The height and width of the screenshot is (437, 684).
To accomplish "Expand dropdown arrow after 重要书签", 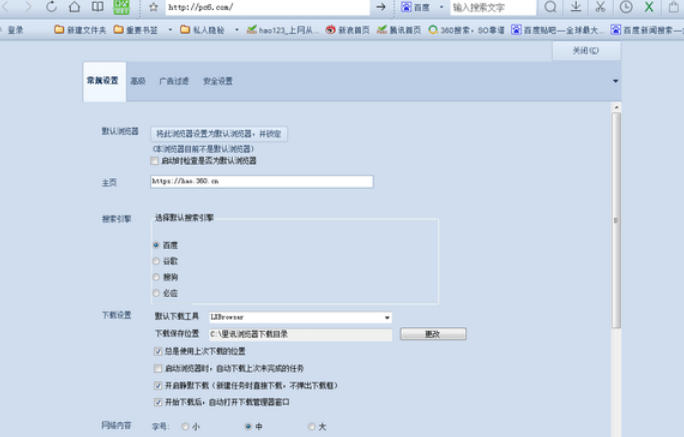I will [170, 30].
